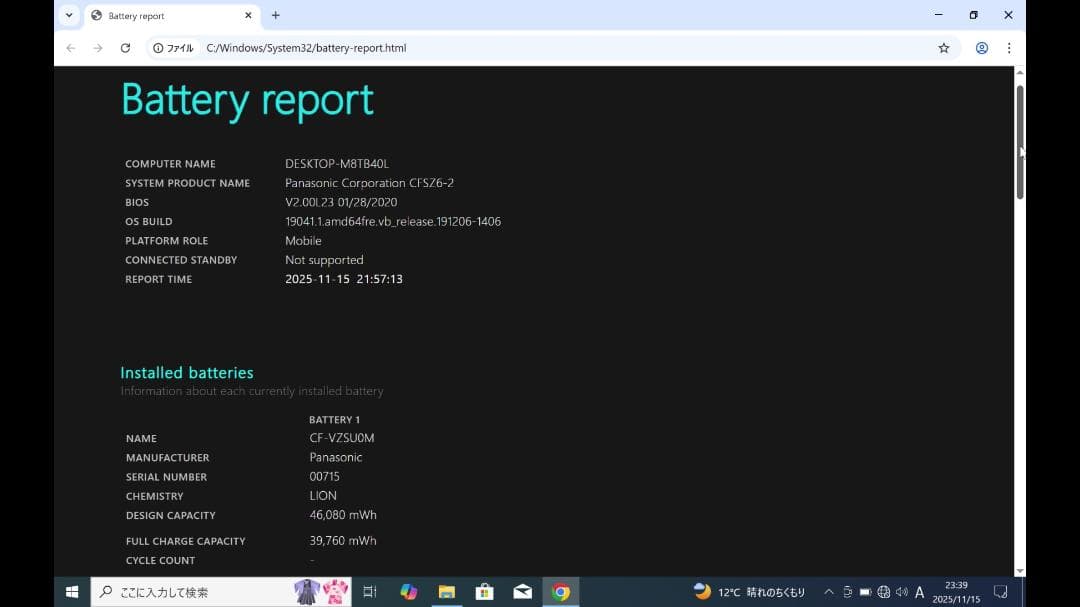Image resolution: width=1080 pixels, height=607 pixels.
Task: Click the URL address bar field
Action: [x=560, y=48]
